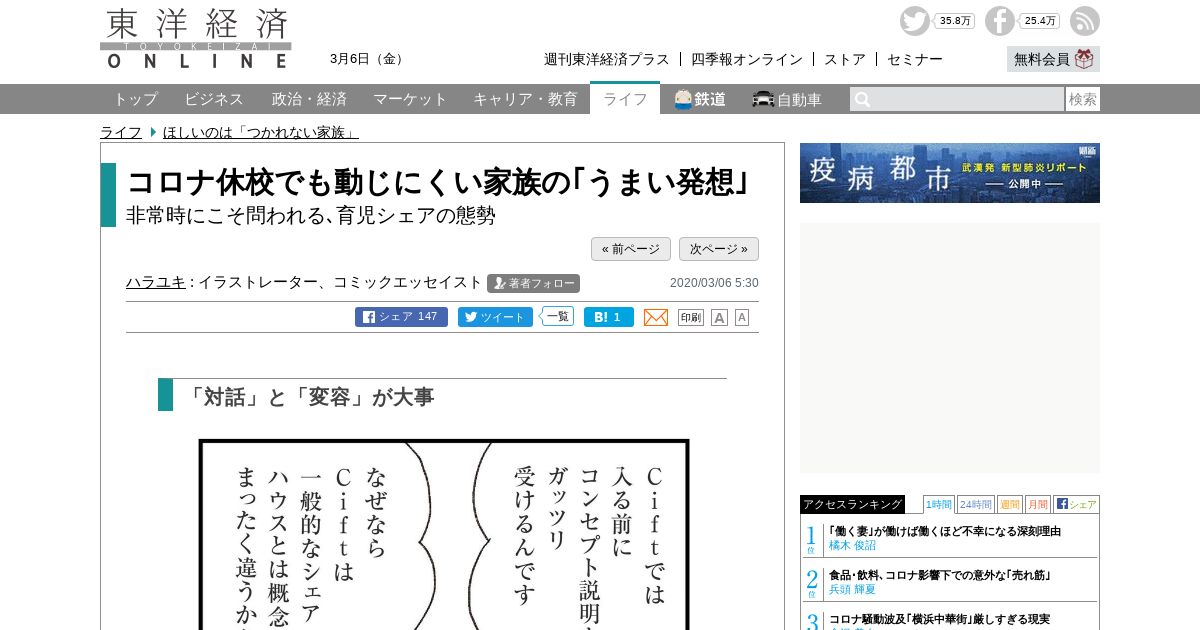Open author 橘木 俊詔 link
Image resolution: width=1200 pixels, height=630 pixels.
852,546
